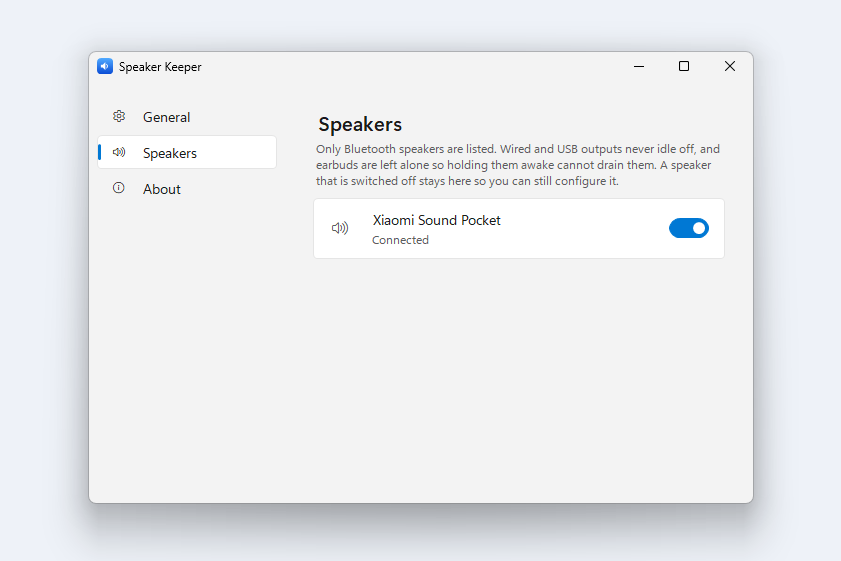This screenshot has height=561, width=841.
Task: Open the General settings page
Action: tap(187, 117)
